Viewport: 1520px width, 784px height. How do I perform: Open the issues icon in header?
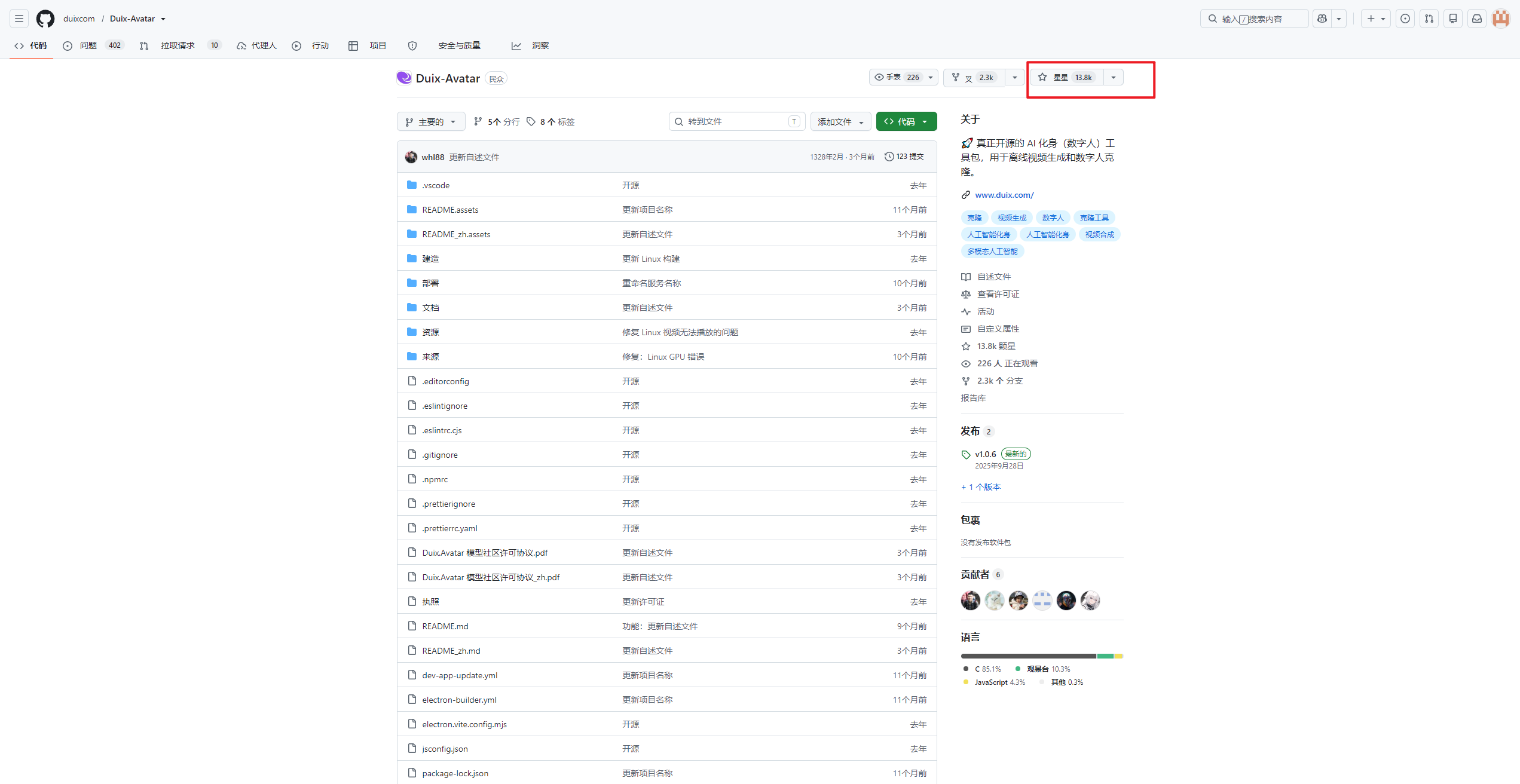click(x=1405, y=19)
